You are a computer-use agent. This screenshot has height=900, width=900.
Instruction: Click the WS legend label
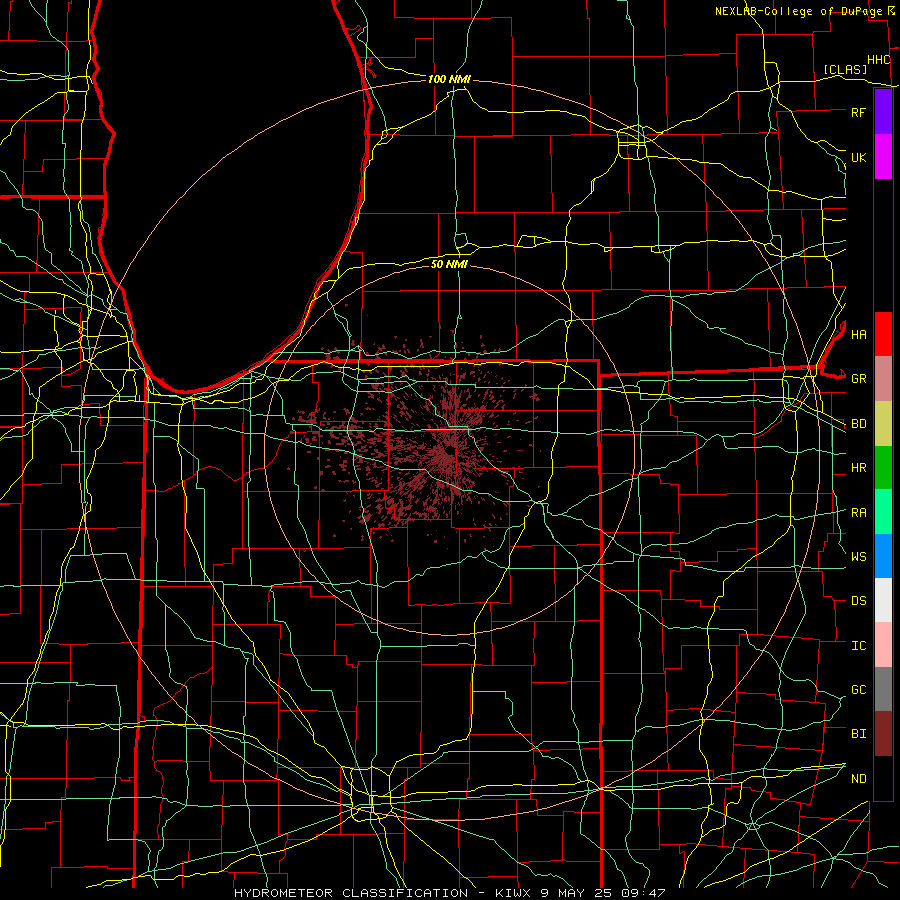click(x=858, y=556)
